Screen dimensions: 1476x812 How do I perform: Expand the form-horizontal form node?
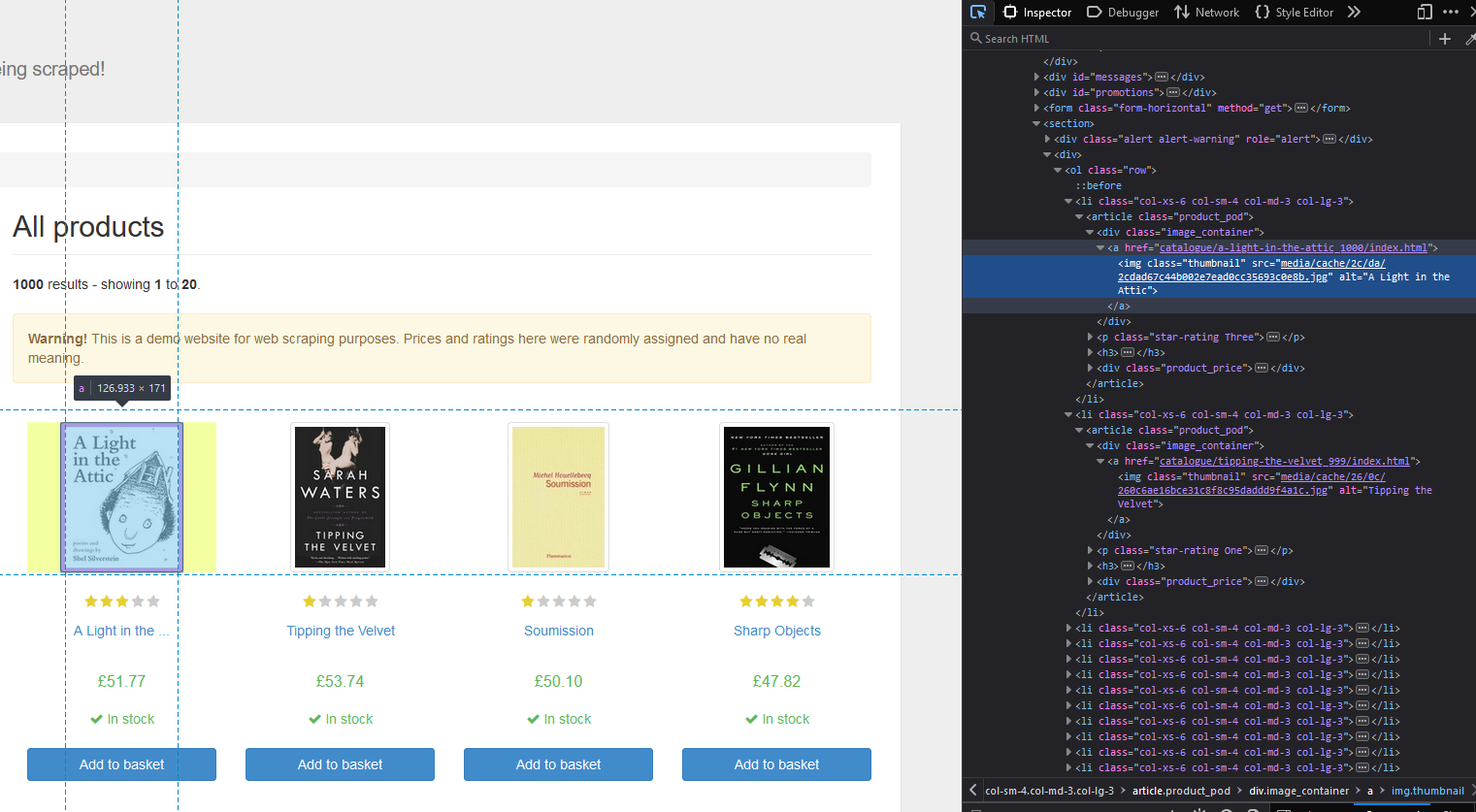(1036, 109)
